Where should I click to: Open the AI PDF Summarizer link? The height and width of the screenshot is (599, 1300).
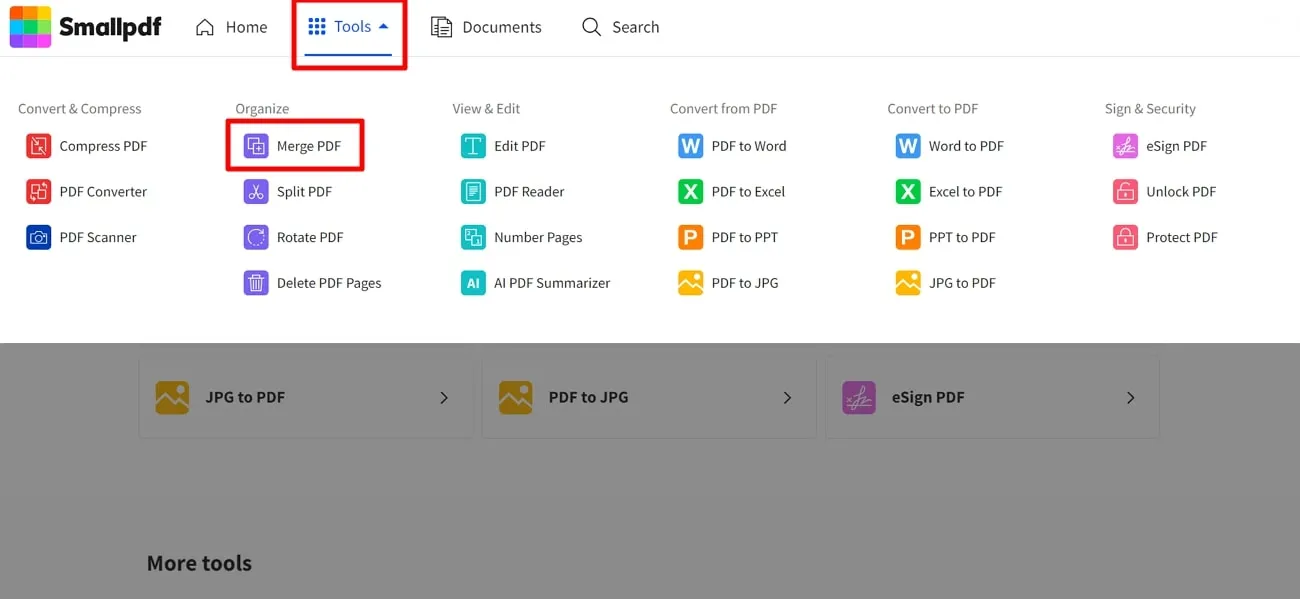(536, 283)
